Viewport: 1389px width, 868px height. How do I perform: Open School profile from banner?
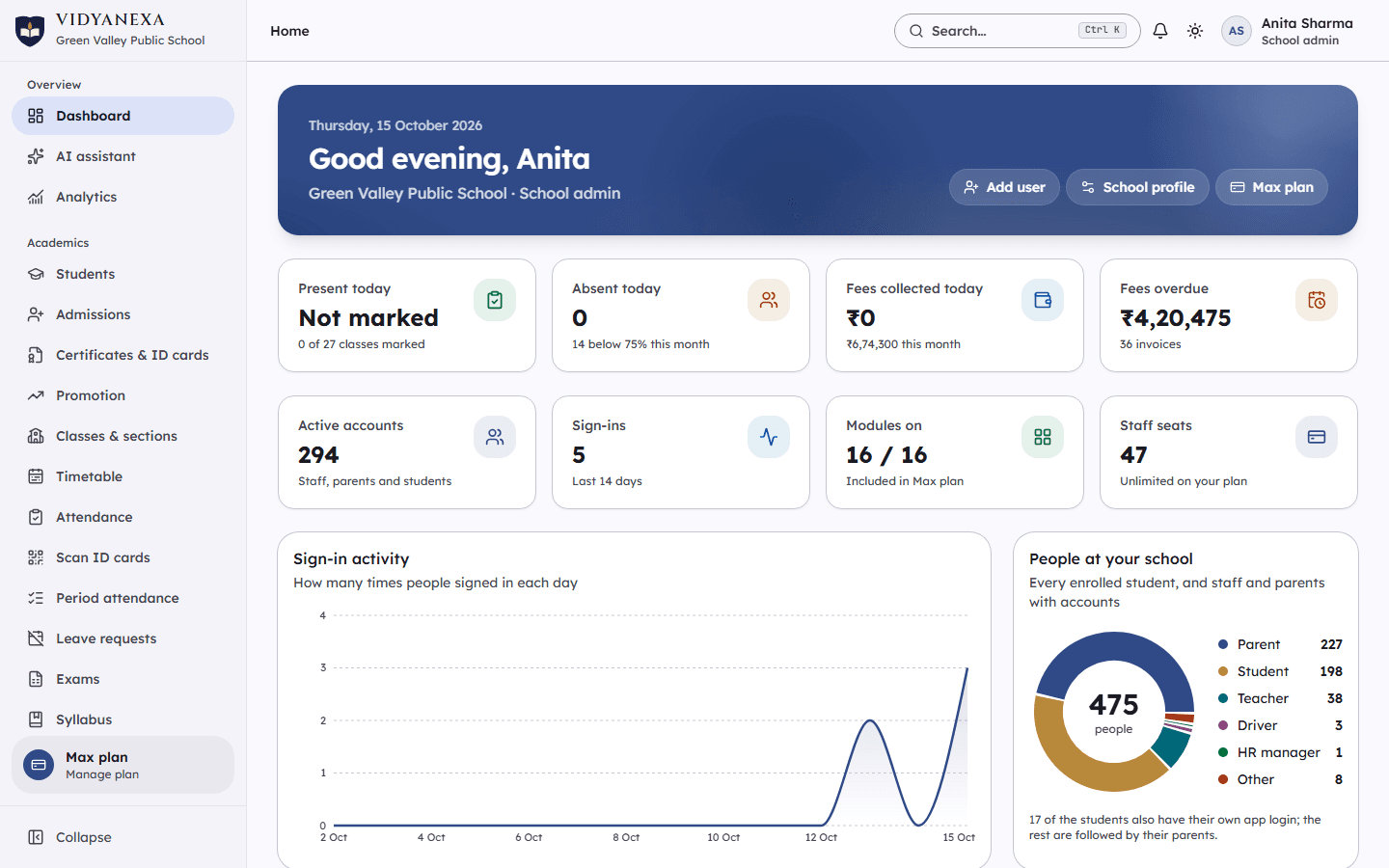coord(1137,187)
